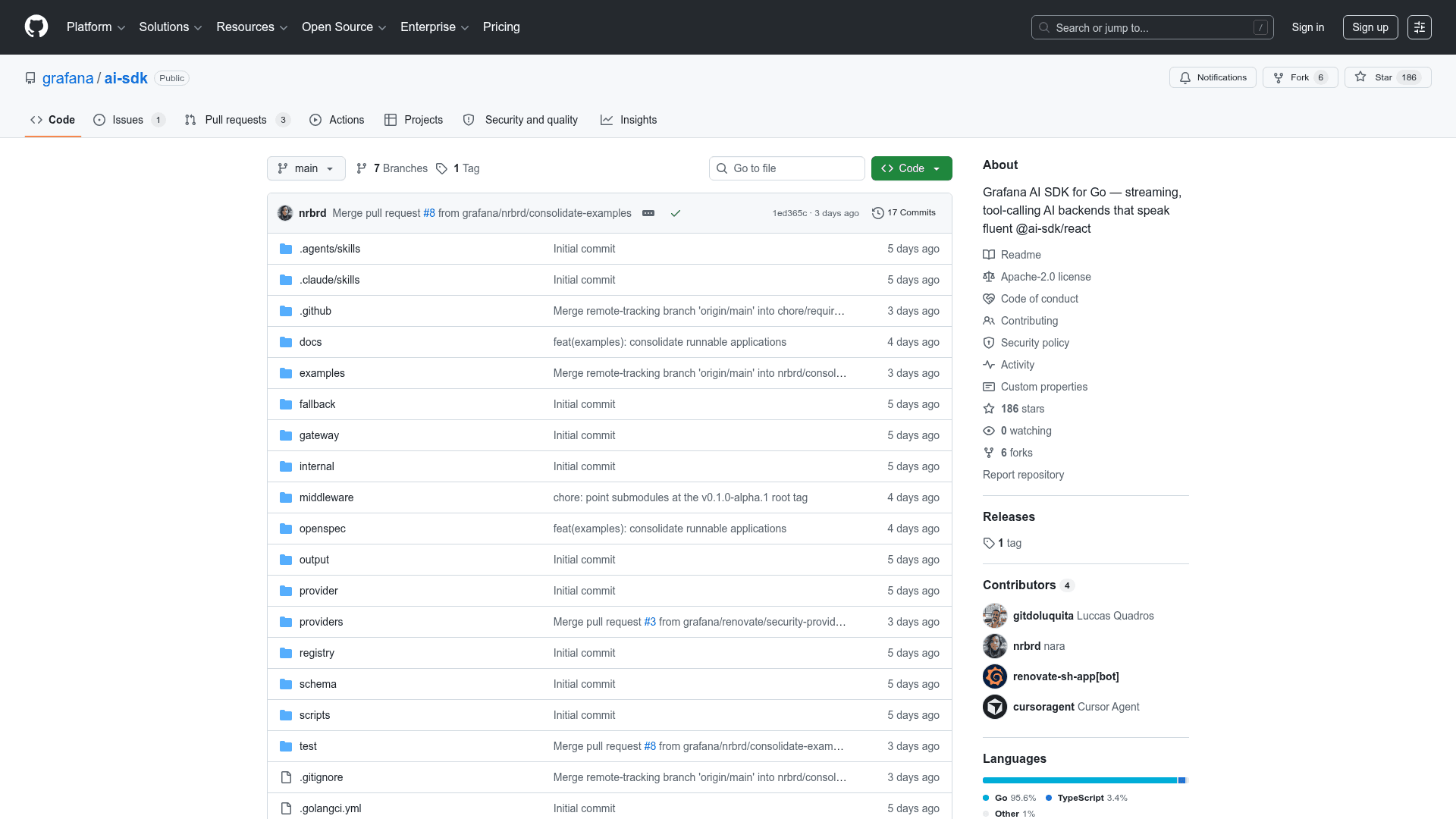Click the search magnifier icon in header
Screen dimensions: 1456x819
coord(1044,27)
